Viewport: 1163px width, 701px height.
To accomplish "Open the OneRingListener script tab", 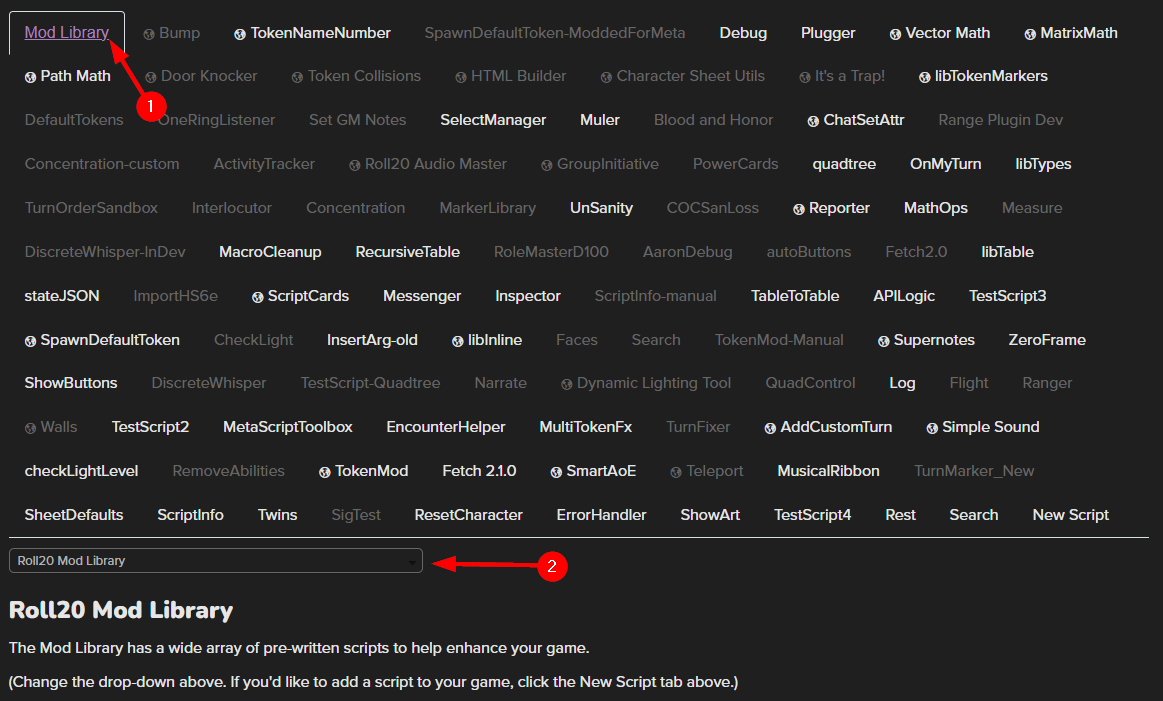I will (x=217, y=119).
